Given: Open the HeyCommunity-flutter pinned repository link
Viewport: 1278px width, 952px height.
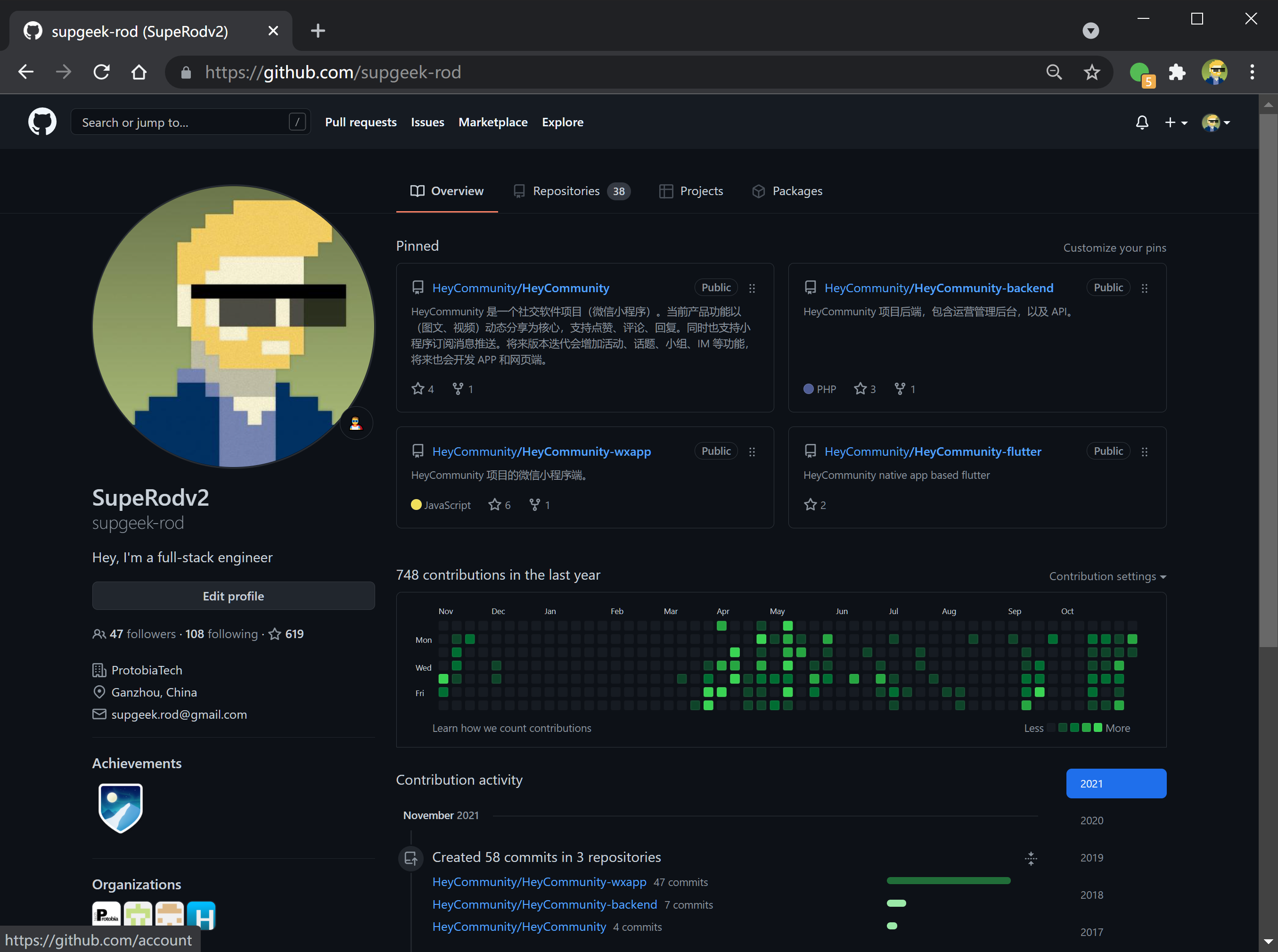Looking at the screenshot, I should pyautogui.click(x=932, y=451).
